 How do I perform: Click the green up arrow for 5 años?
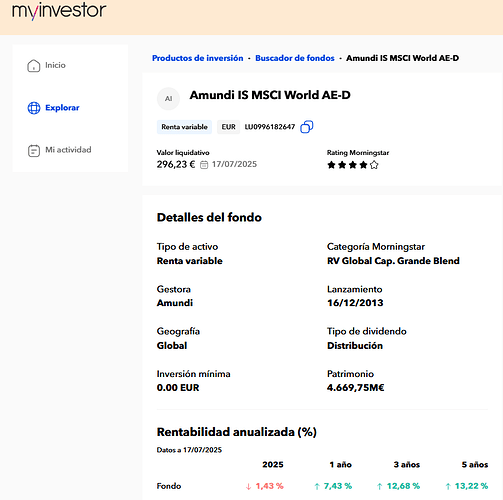click(448, 487)
